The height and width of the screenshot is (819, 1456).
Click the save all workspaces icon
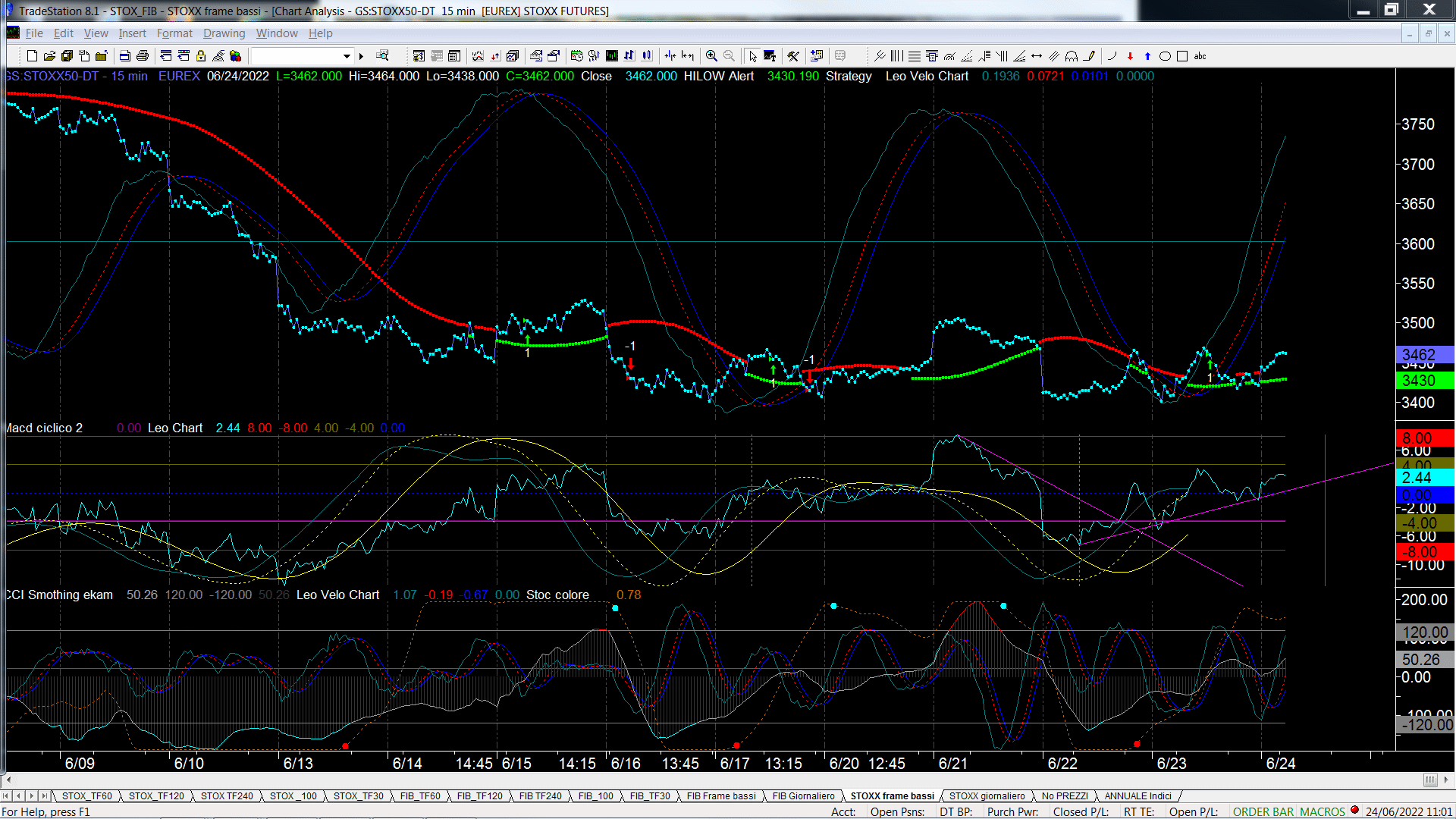tap(67, 56)
